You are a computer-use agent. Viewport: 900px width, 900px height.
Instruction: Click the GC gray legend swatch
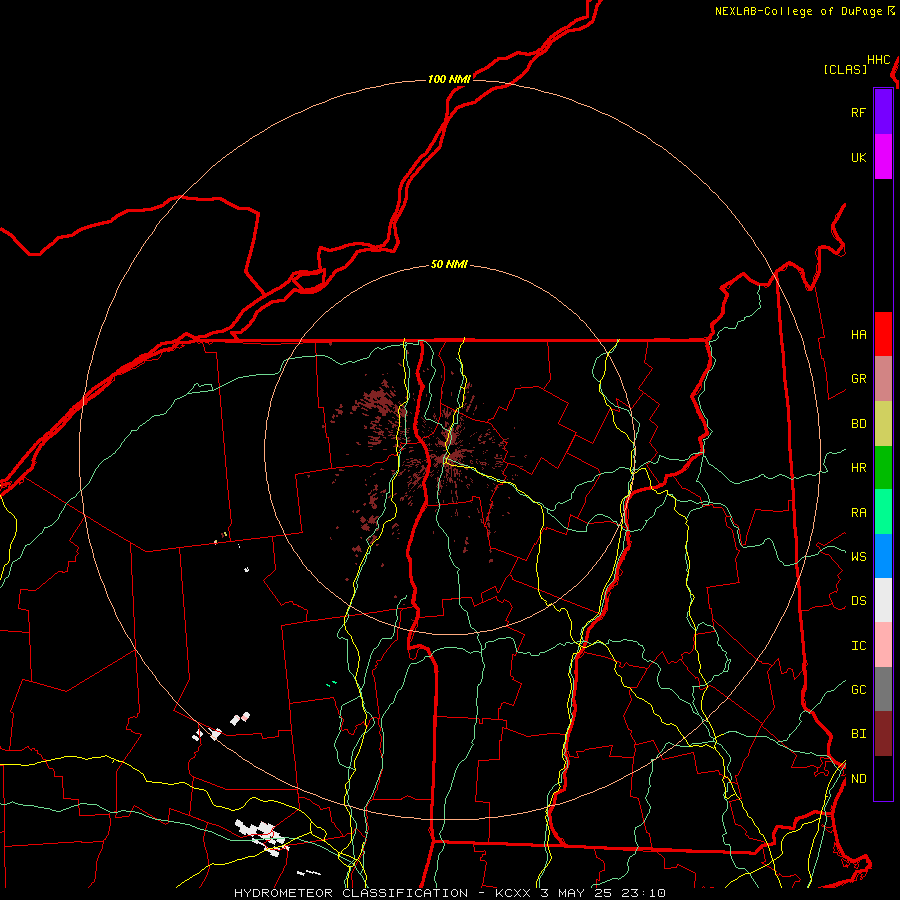[x=883, y=689]
